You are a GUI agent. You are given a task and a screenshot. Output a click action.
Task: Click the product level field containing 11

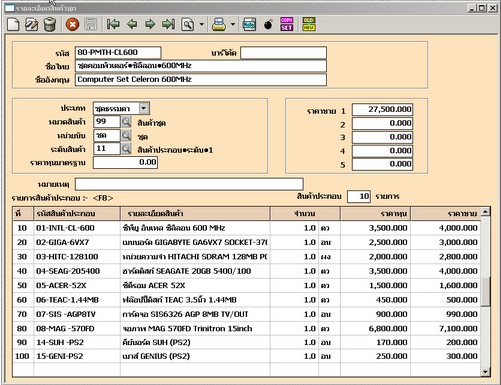point(107,149)
